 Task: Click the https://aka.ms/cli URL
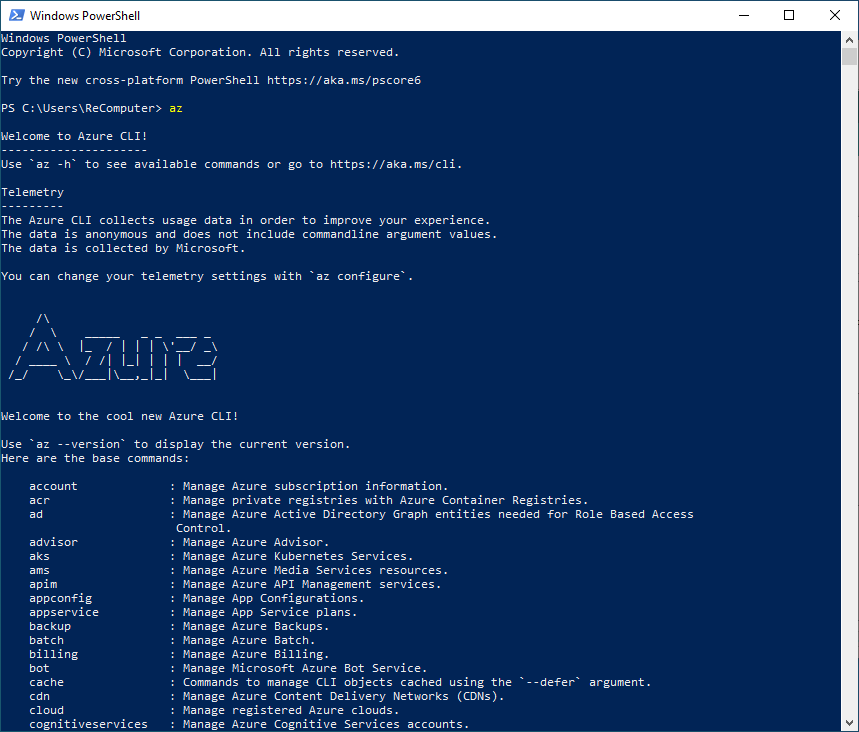[394, 164]
